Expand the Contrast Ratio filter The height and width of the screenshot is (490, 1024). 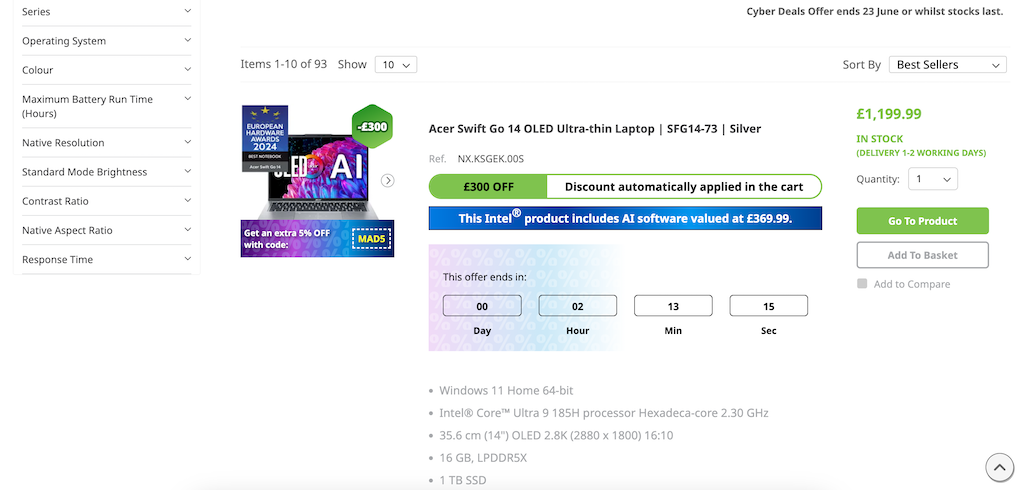coord(106,201)
